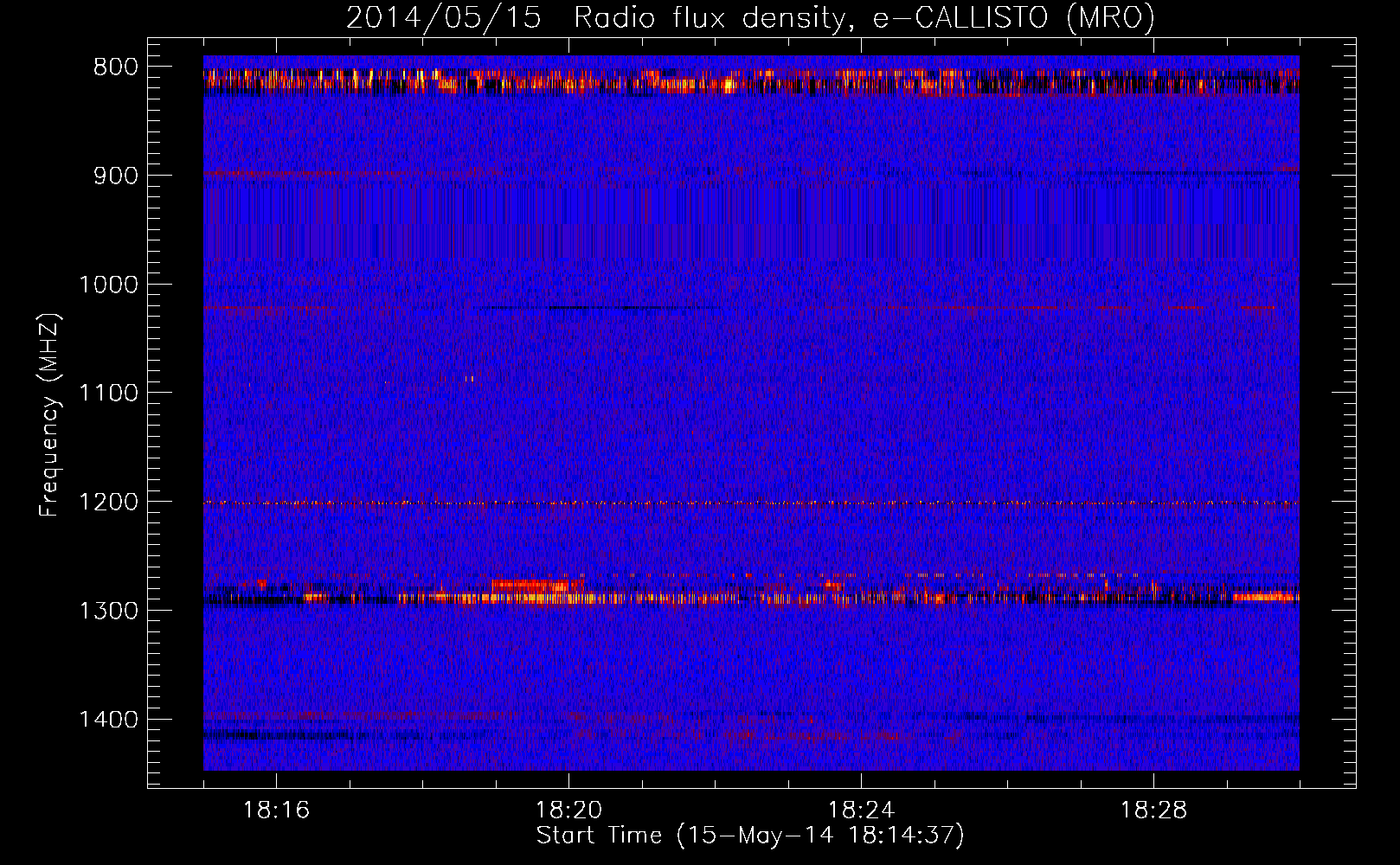
Task: Click the plot title '2014/05/15 Radio flux density, e-CALLISTO (MRO)'
Action: [750, 18]
